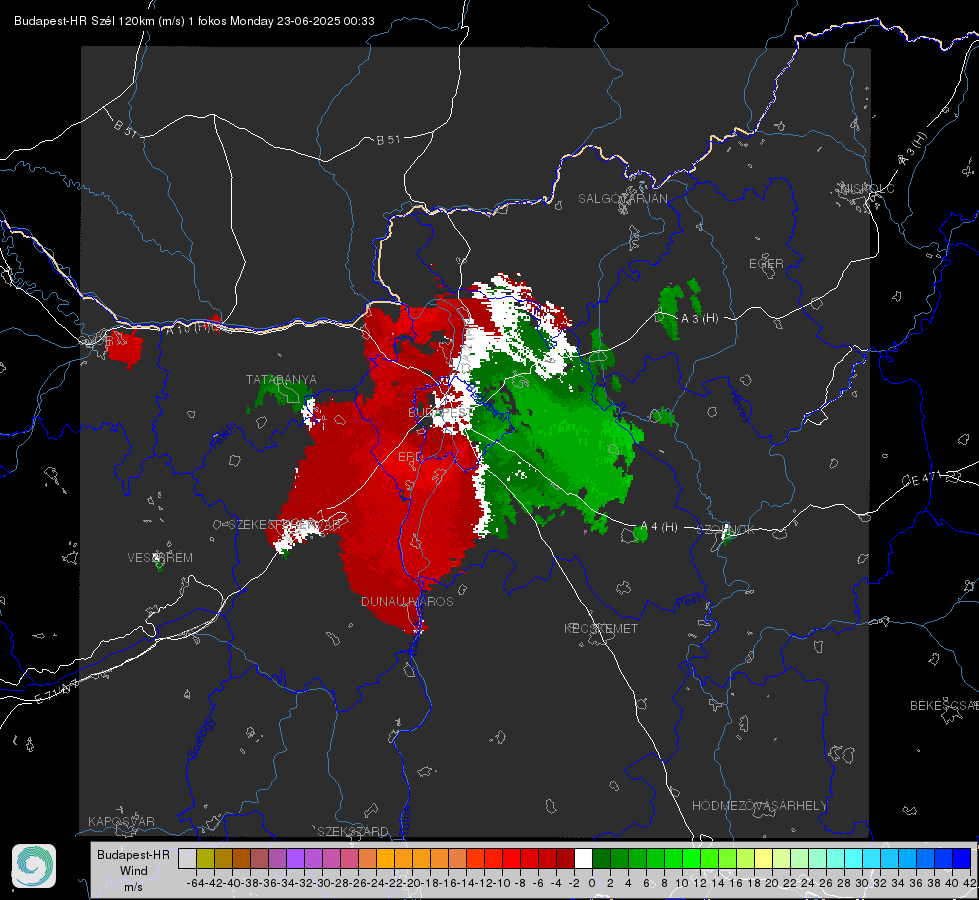Click the radar title text with date 23-06-2025
The width and height of the screenshot is (979, 900).
click(x=194, y=21)
